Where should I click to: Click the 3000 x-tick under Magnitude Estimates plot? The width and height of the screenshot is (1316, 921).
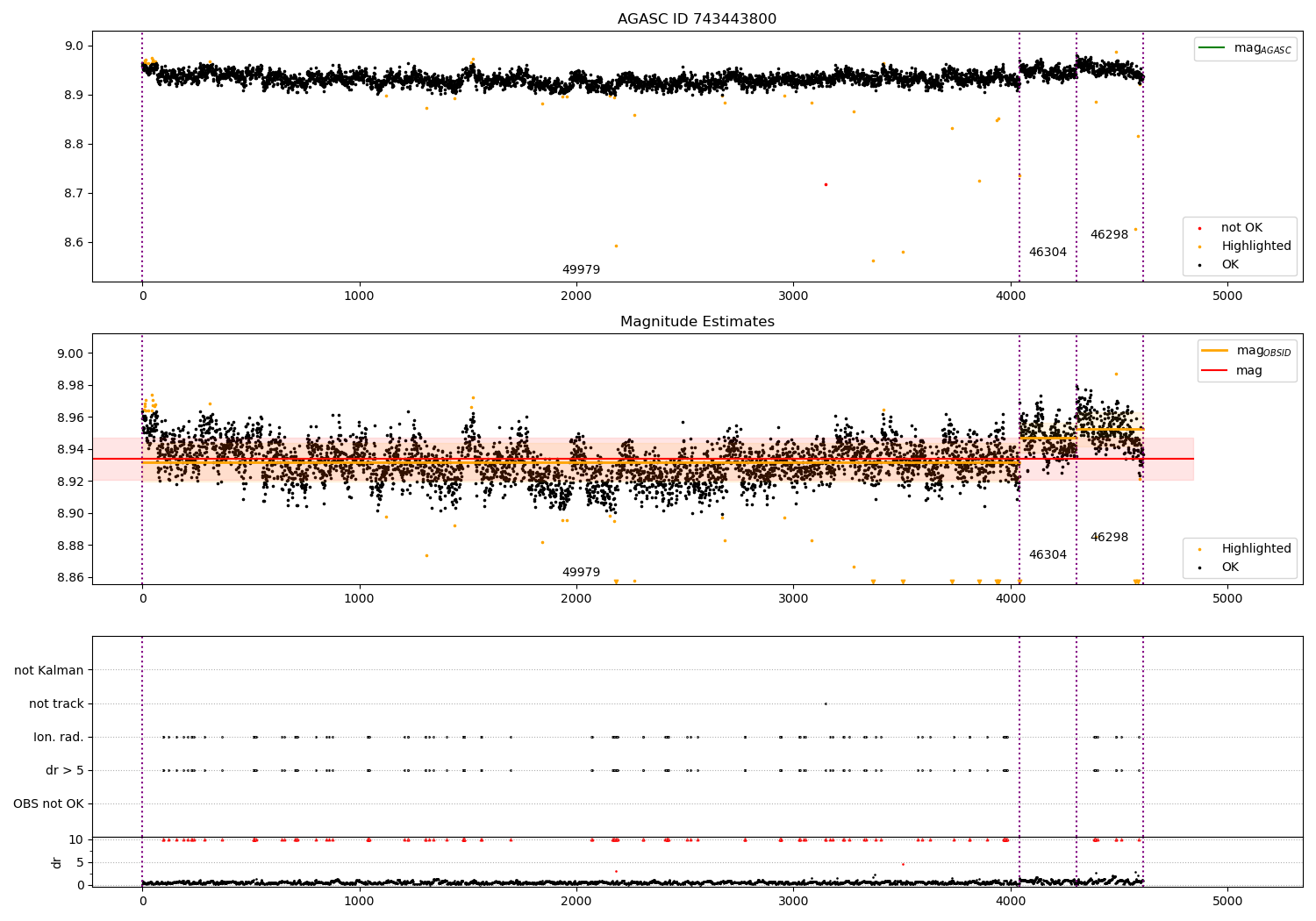point(793,599)
